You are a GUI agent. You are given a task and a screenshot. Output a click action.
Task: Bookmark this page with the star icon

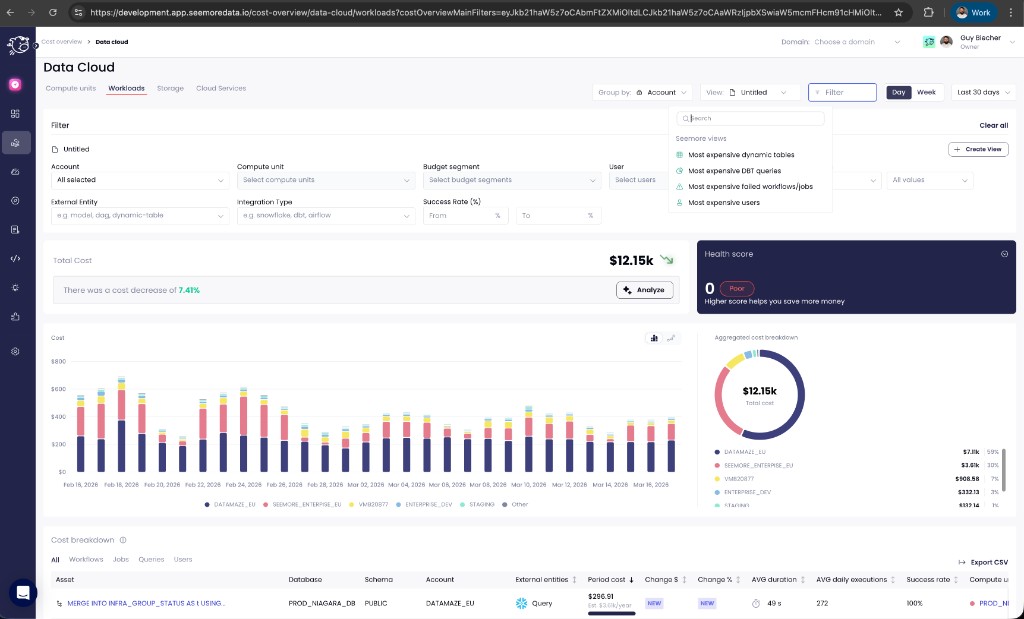(898, 13)
